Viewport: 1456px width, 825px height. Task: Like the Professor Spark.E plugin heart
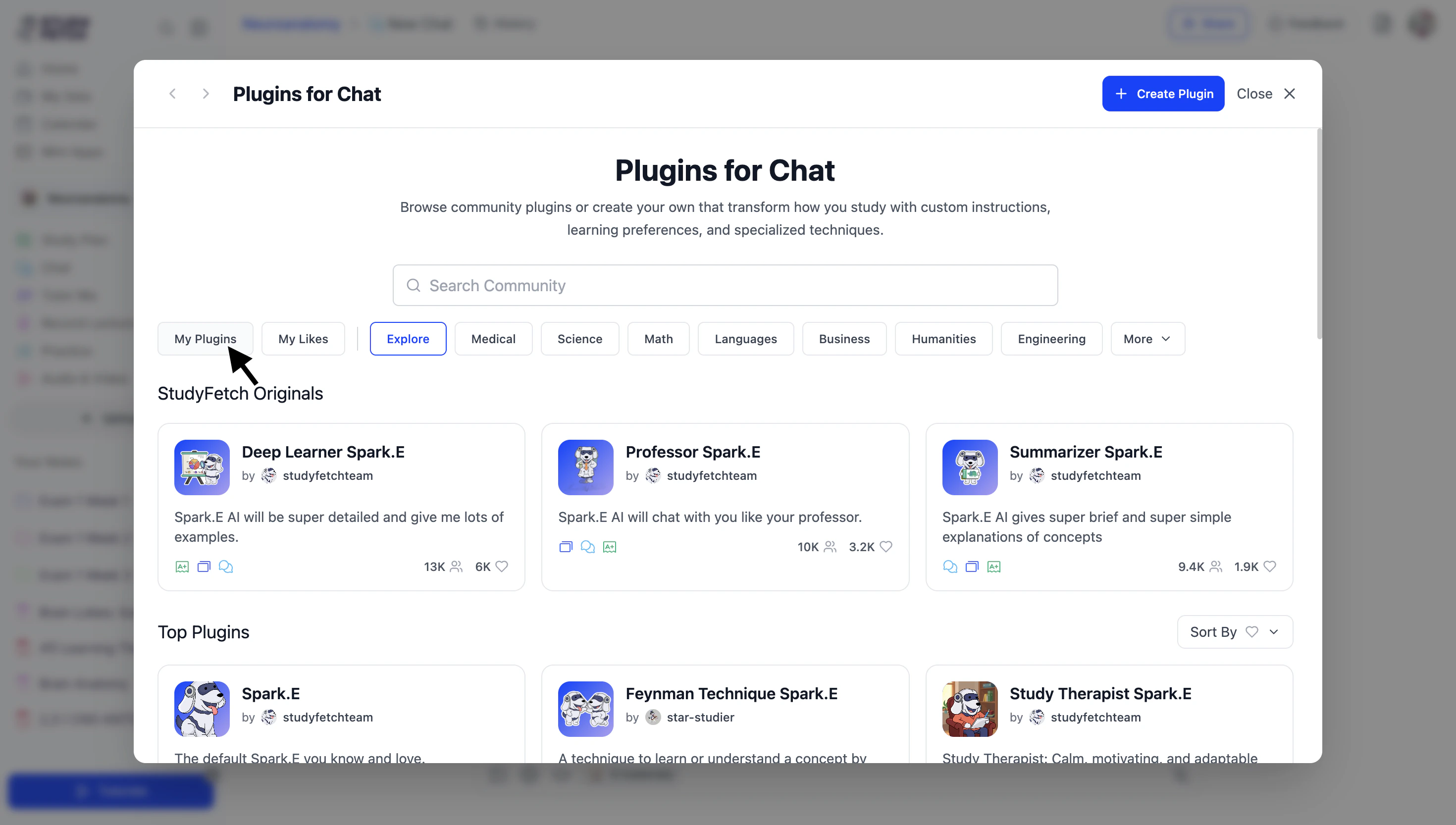[x=885, y=546]
